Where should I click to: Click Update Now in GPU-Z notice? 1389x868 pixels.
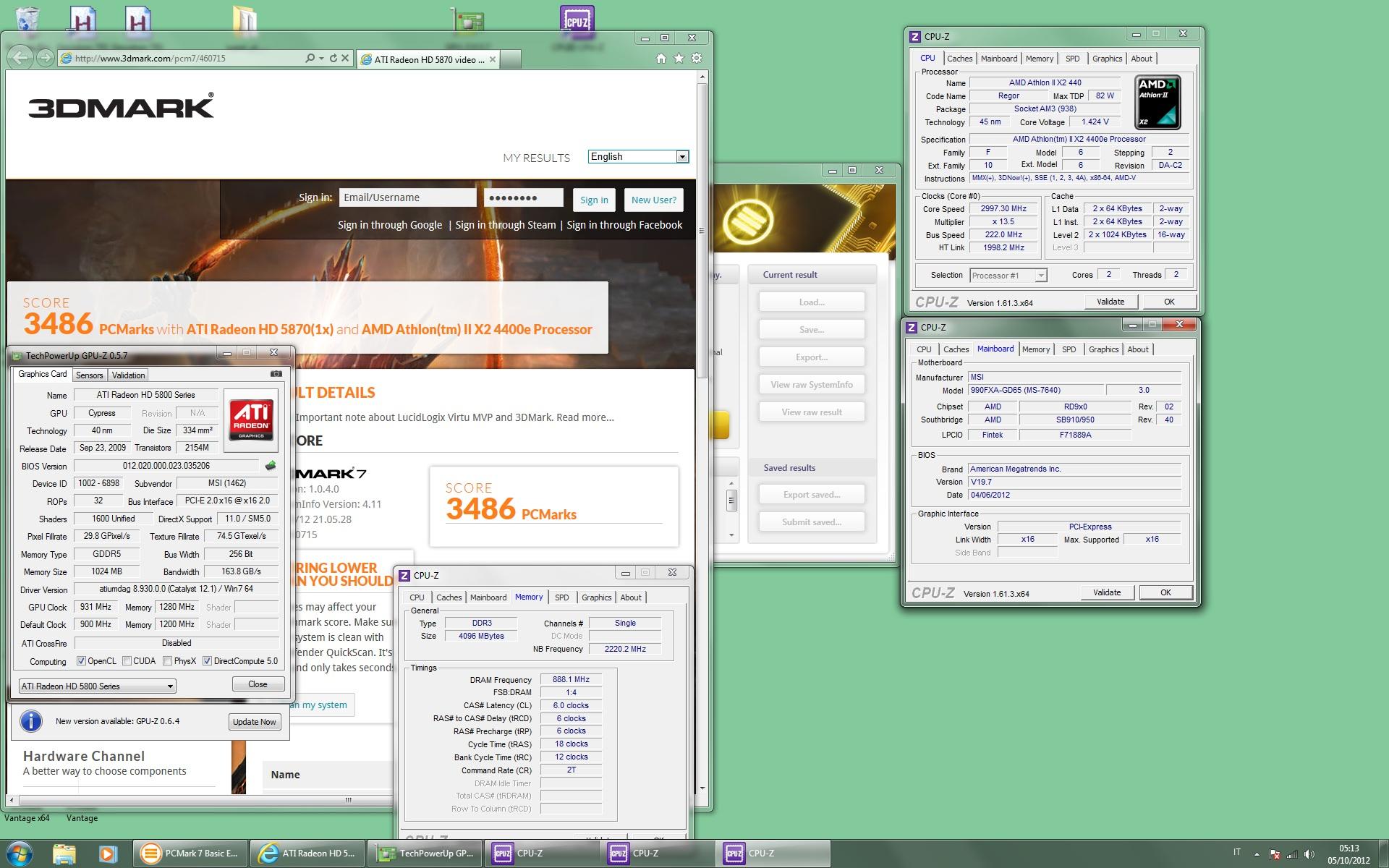pyautogui.click(x=255, y=722)
